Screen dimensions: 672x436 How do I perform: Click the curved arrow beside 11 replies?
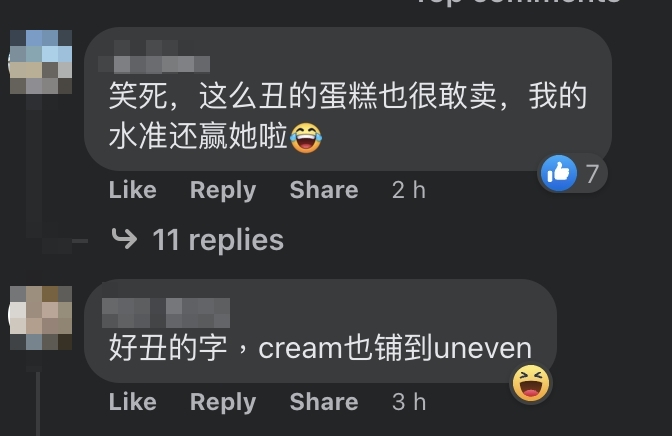tap(124, 238)
